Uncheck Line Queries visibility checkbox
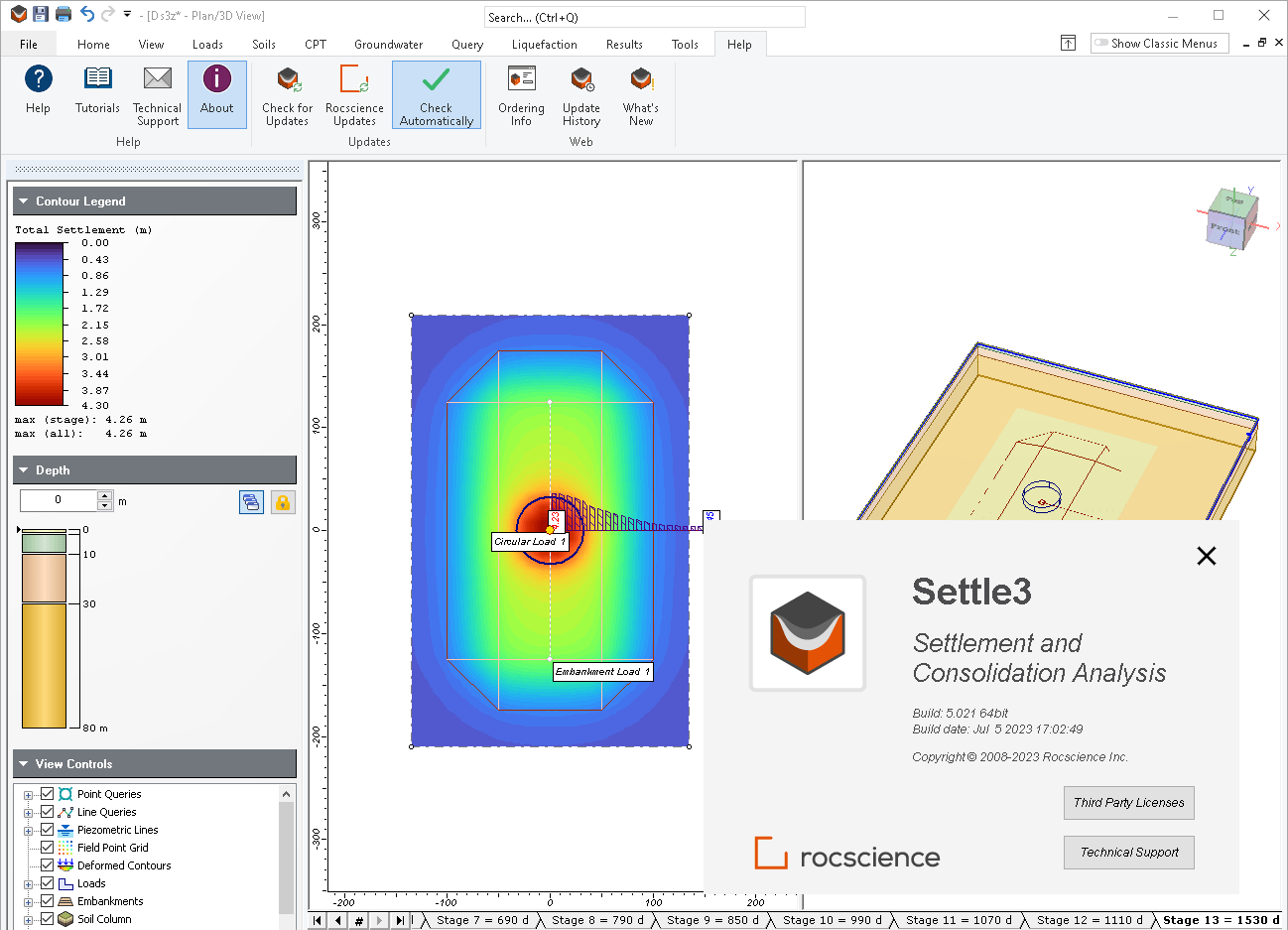The height and width of the screenshot is (930, 1288). pos(47,812)
